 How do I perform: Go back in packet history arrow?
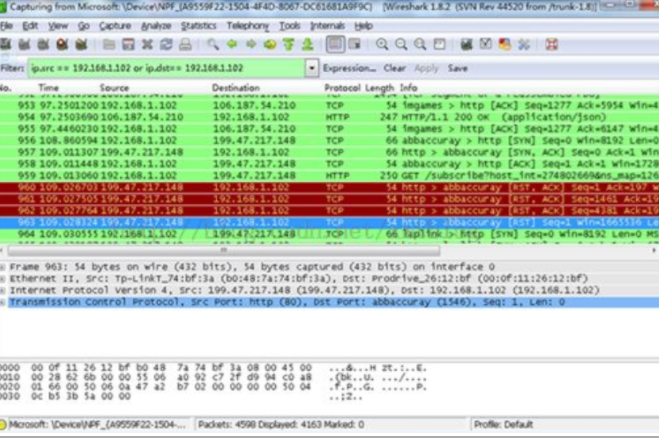click(232, 45)
